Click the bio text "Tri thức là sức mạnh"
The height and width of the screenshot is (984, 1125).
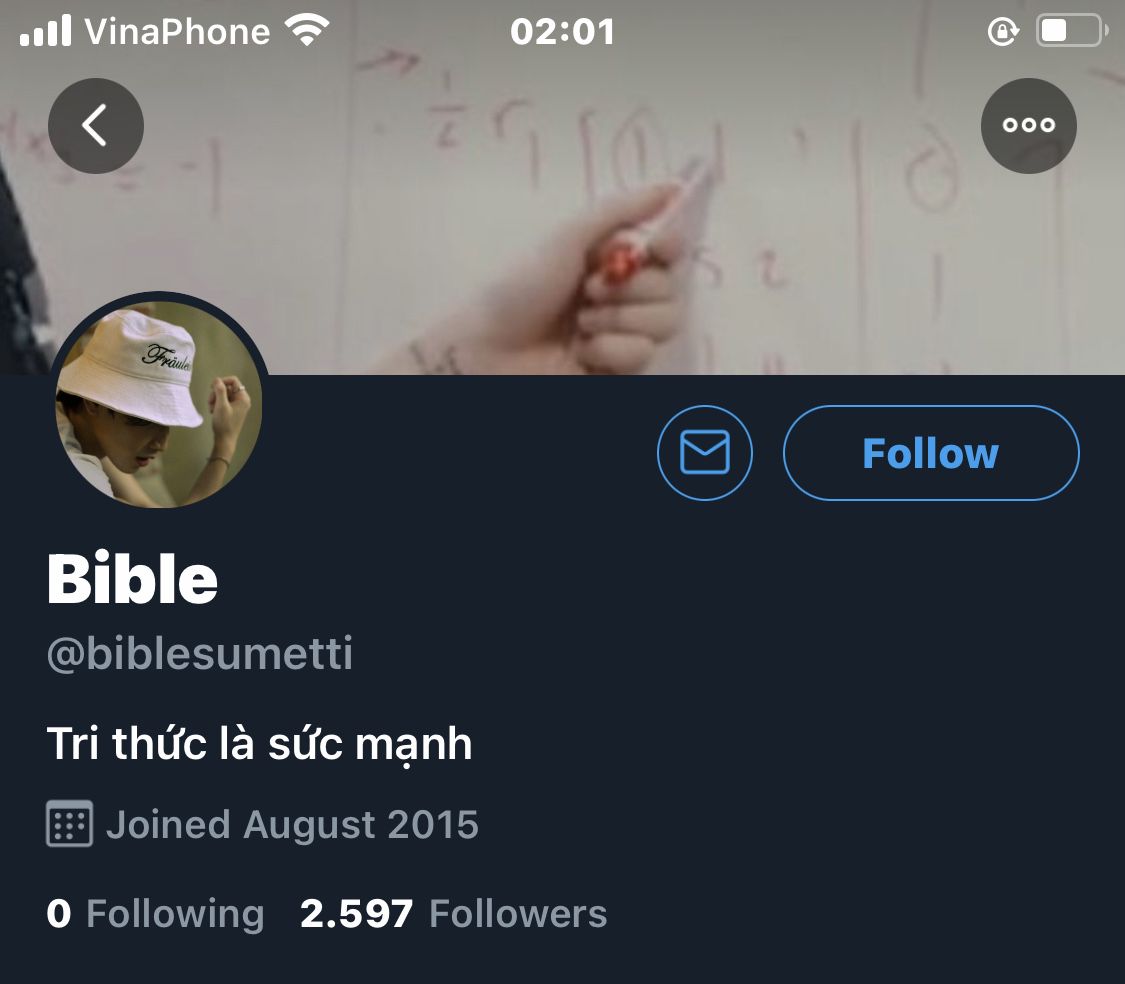pyautogui.click(x=259, y=744)
